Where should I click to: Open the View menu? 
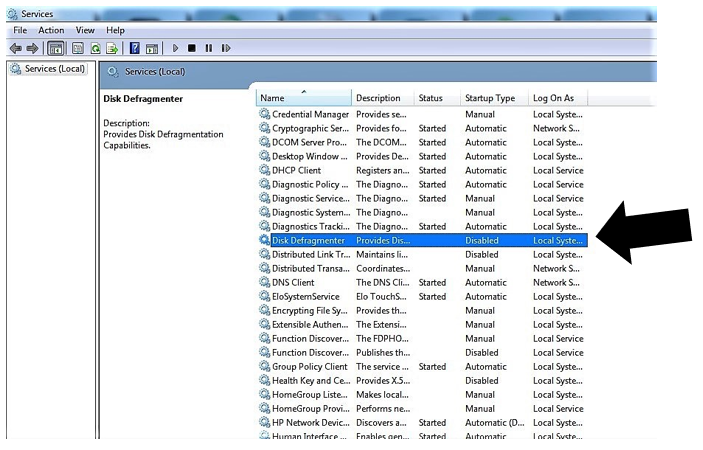pos(85,31)
